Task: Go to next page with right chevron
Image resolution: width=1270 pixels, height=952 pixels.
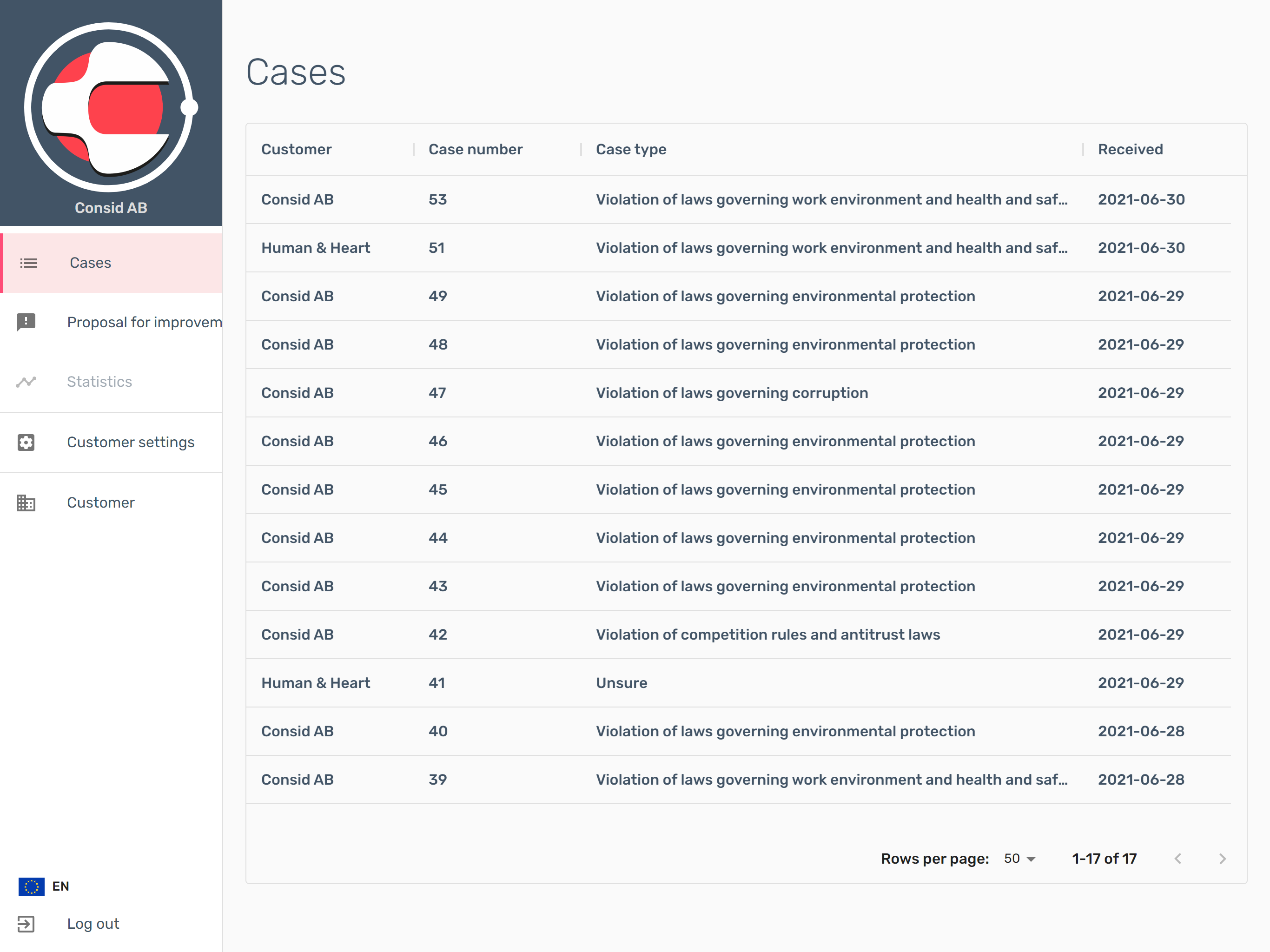Action: [x=1222, y=859]
